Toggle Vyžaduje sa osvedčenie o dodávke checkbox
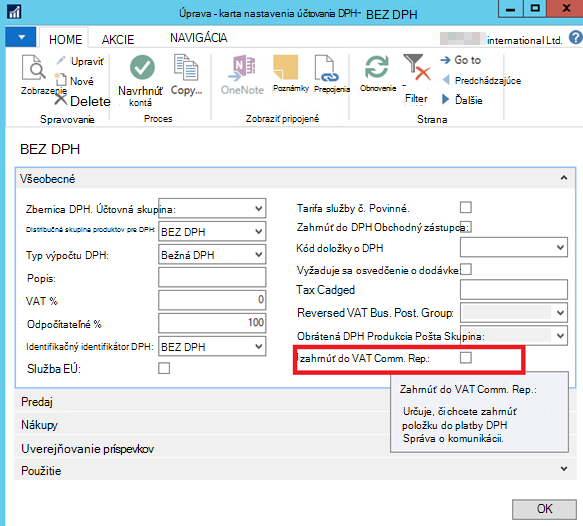Screen dimensions: 583x526 click(x=466, y=269)
